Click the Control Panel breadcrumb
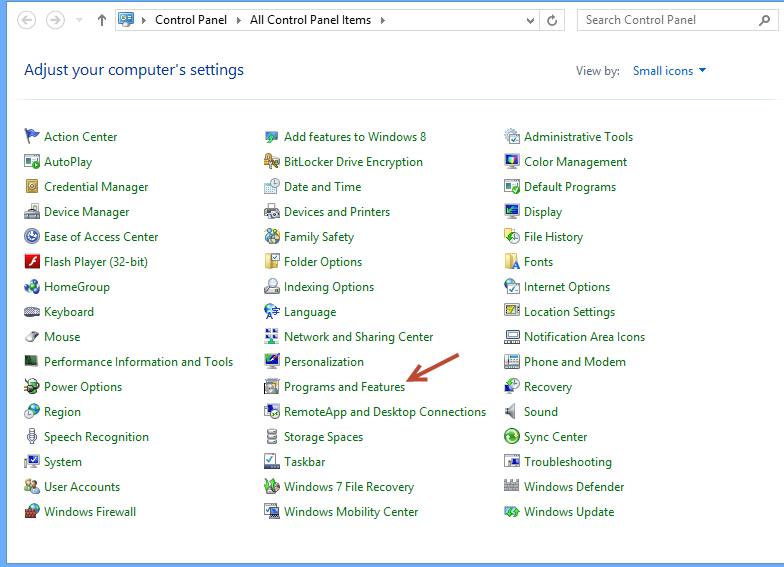The height and width of the screenshot is (567, 784). (190, 20)
